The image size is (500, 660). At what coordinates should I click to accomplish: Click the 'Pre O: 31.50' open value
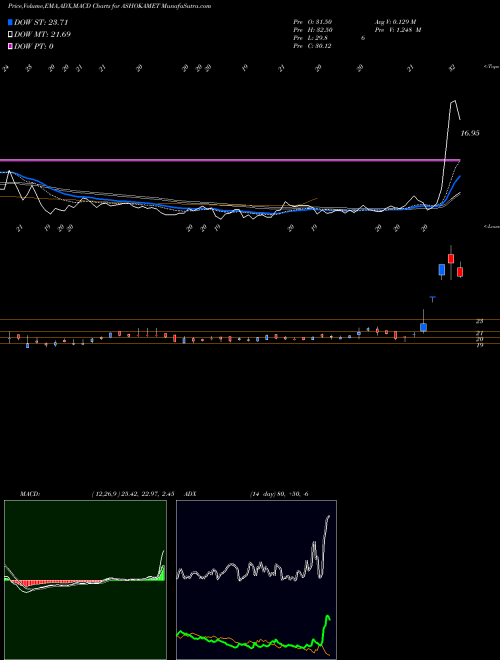pyautogui.click(x=313, y=22)
